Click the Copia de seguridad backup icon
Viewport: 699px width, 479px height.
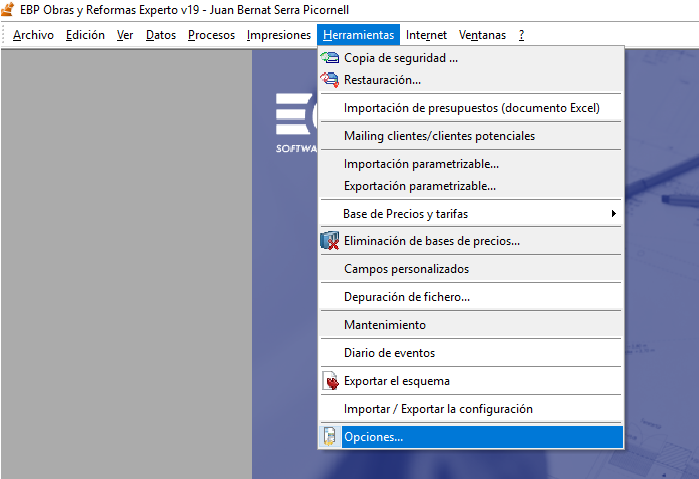coord(330,58)
